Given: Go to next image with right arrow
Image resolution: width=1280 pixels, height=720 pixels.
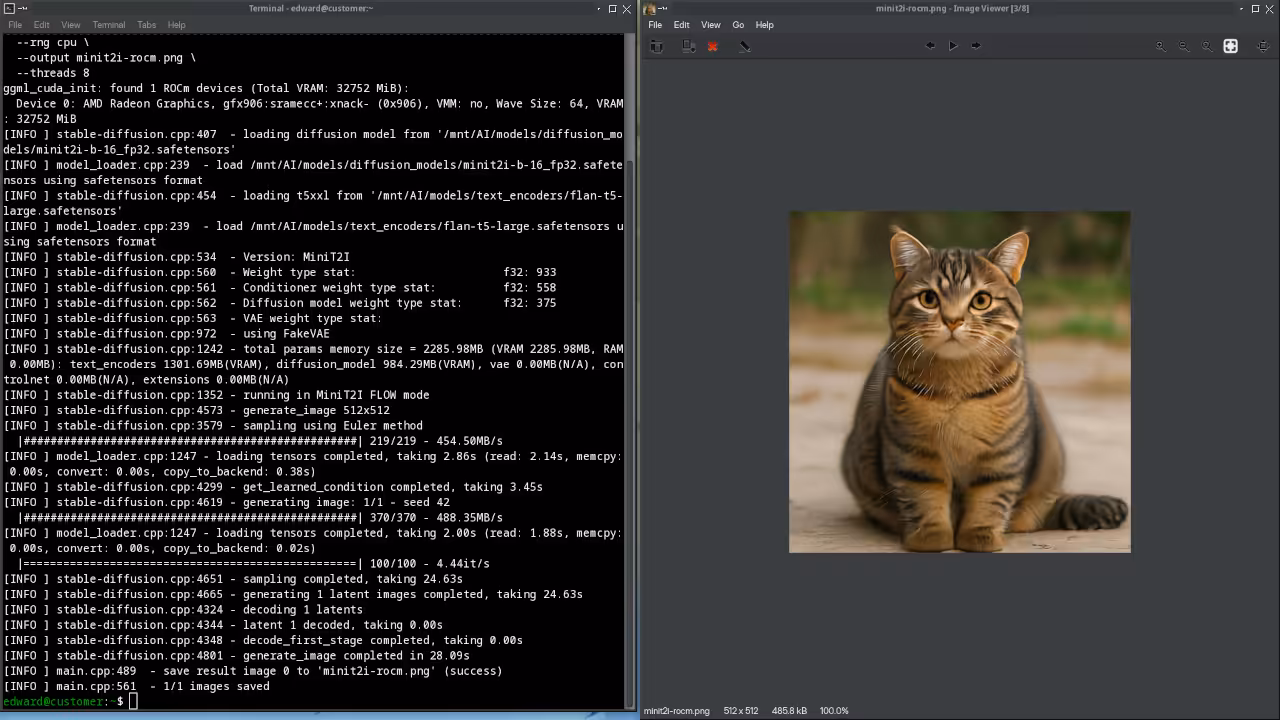Looking at the screenshot, I should point(976,46).
